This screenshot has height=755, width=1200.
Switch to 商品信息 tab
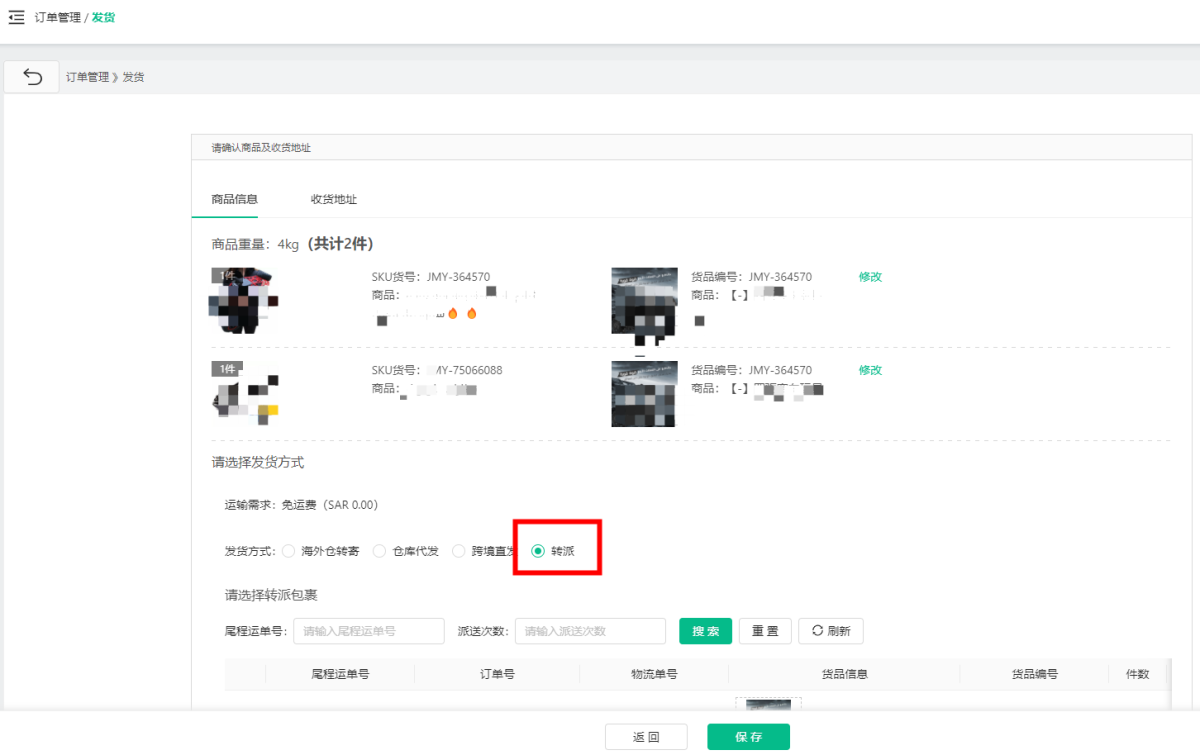235,199
